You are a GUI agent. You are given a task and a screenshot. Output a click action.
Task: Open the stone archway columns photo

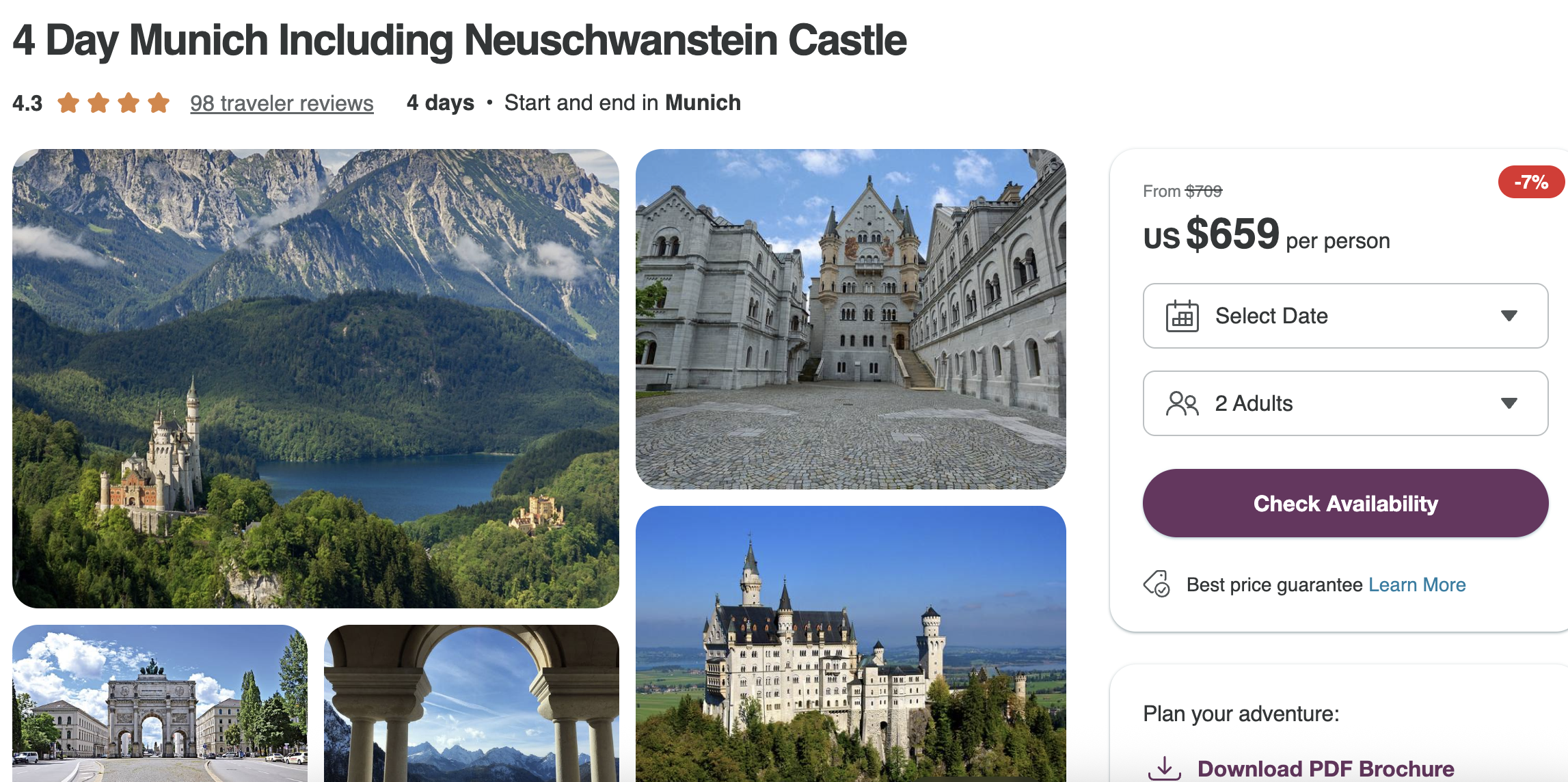pos(472,703)
